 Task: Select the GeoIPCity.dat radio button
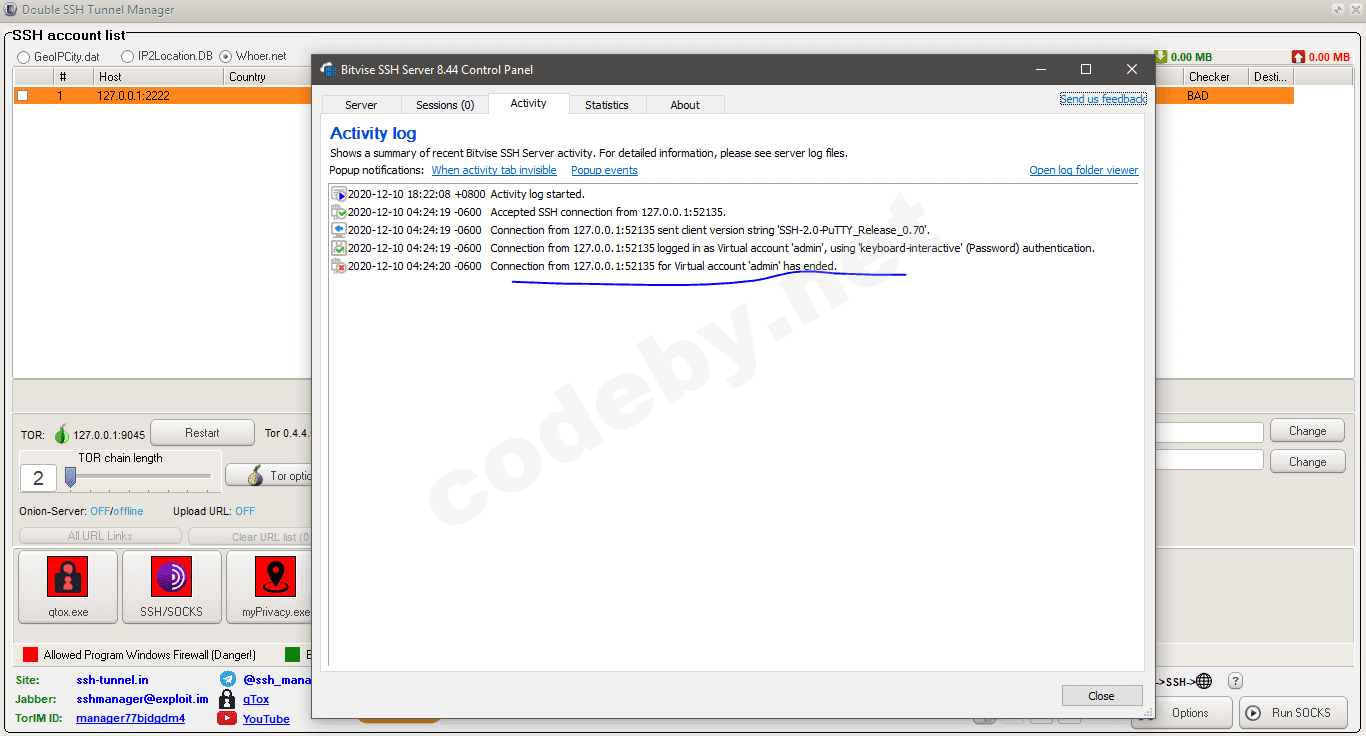tap(23, 57)
